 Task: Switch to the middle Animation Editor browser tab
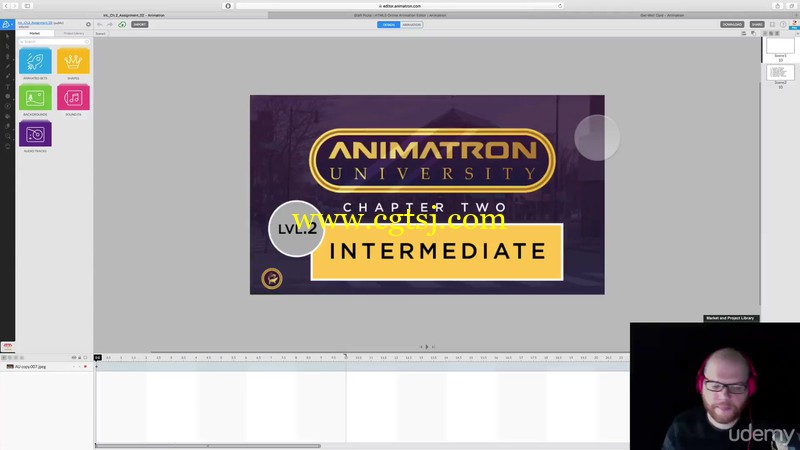pos(400,15)
